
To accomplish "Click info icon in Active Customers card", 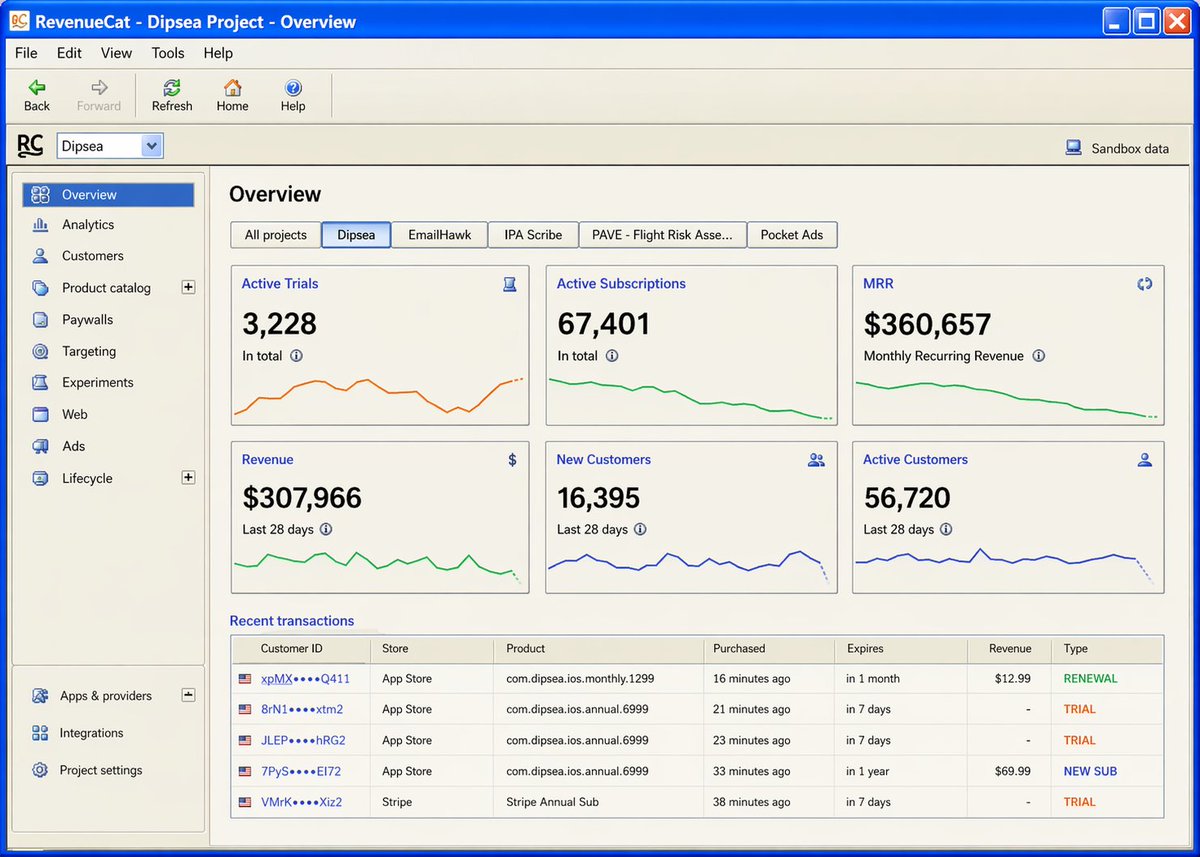I will click(946, 530).
